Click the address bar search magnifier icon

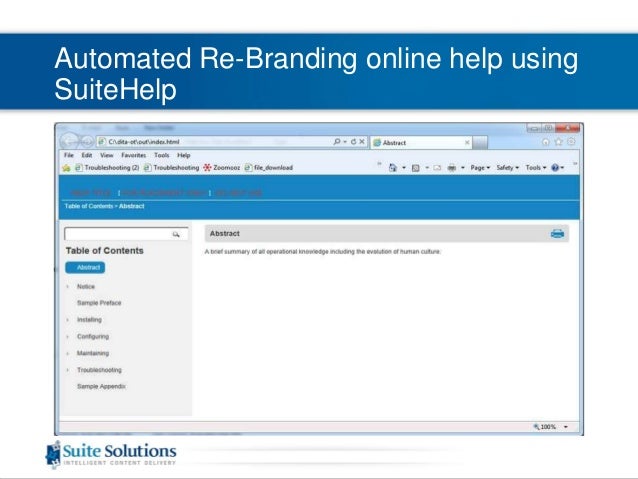[337, 142]
